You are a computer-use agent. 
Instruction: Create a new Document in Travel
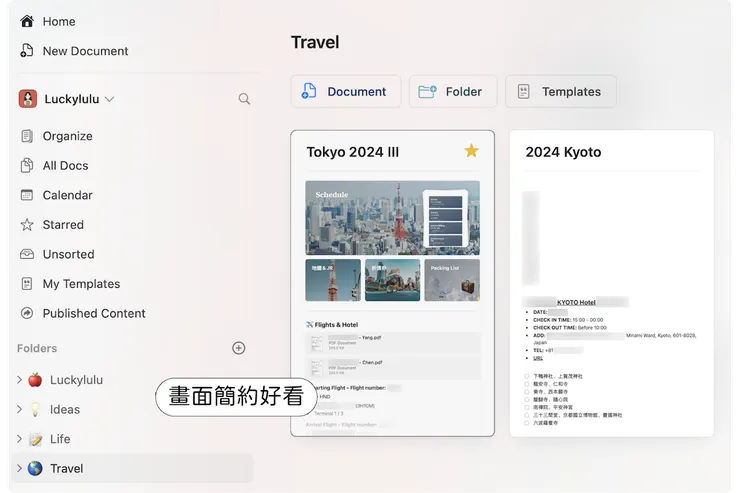(346, 91)
